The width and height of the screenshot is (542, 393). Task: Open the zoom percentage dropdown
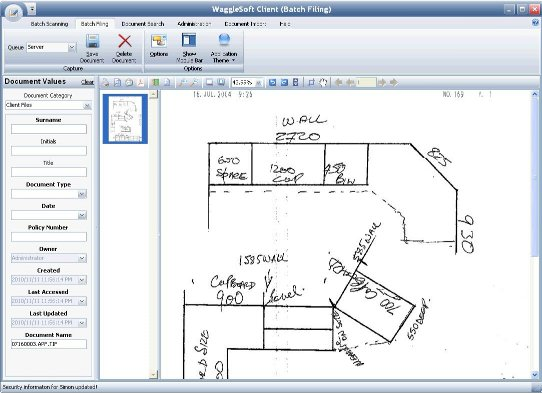[258, 83]
